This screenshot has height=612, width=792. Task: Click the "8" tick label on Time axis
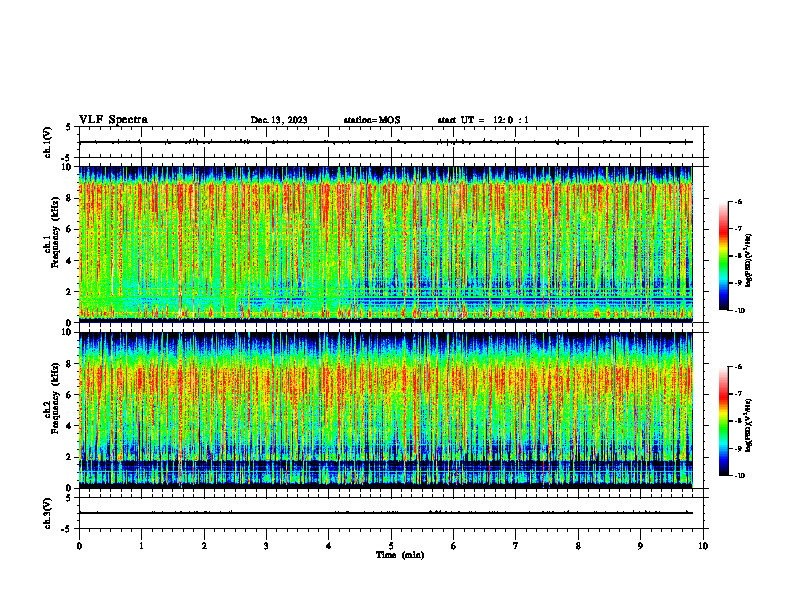point(578,546)
